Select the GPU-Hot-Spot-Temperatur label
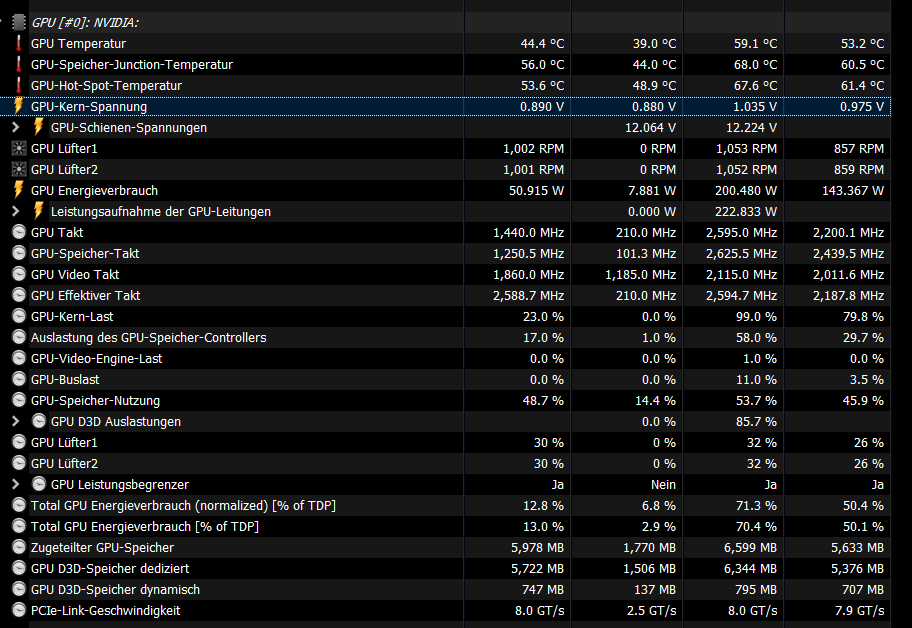This screenshot has width=912, height=628. click(106, 85)
